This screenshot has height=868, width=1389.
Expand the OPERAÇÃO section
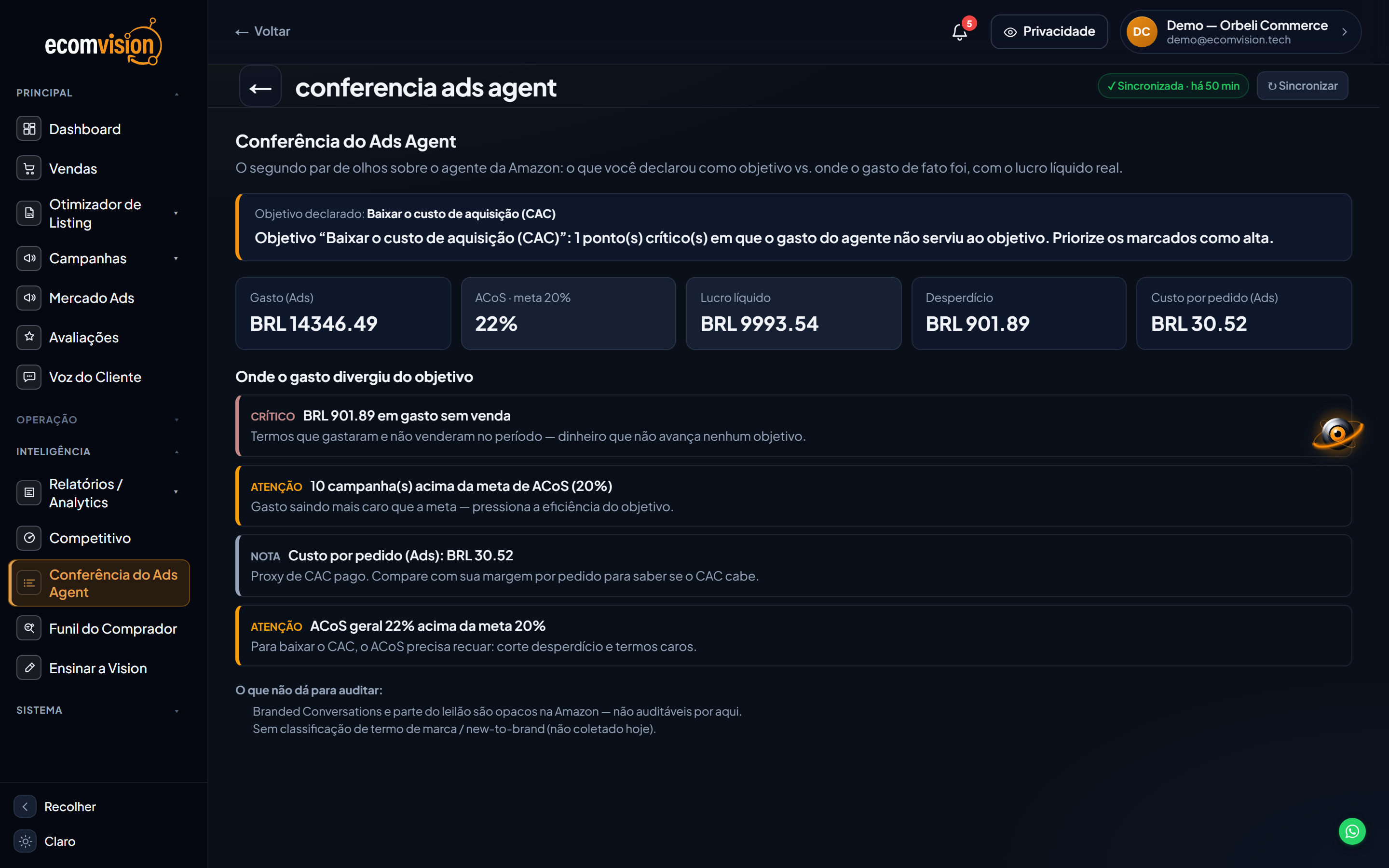tap(98, 420)
